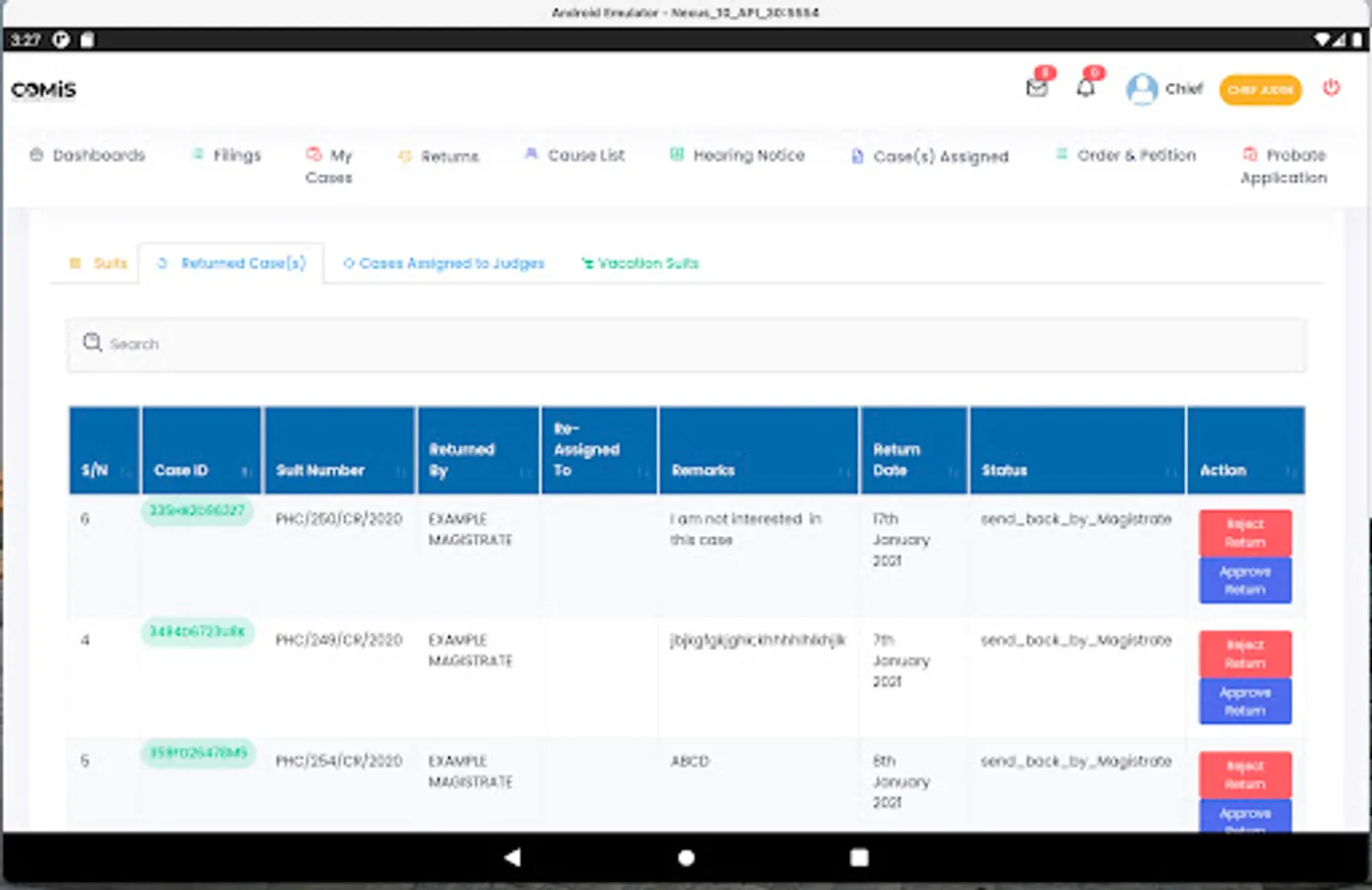
Task: Click the status text in the PHC/249/CR/2020 row
Action: coord(1076,640)
